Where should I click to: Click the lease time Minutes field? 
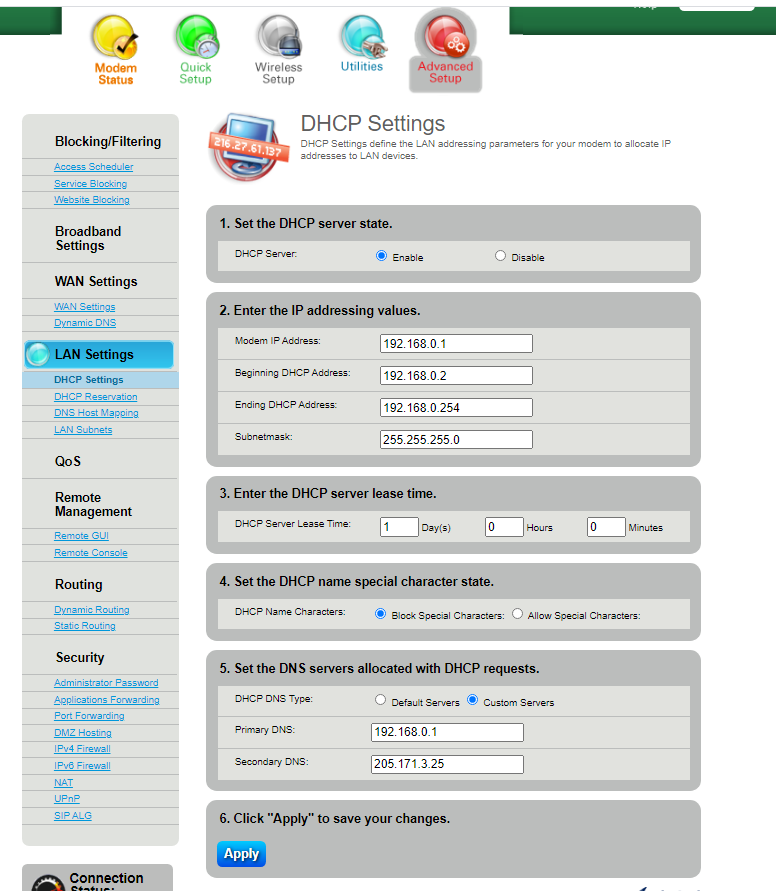tap(606, 527)
